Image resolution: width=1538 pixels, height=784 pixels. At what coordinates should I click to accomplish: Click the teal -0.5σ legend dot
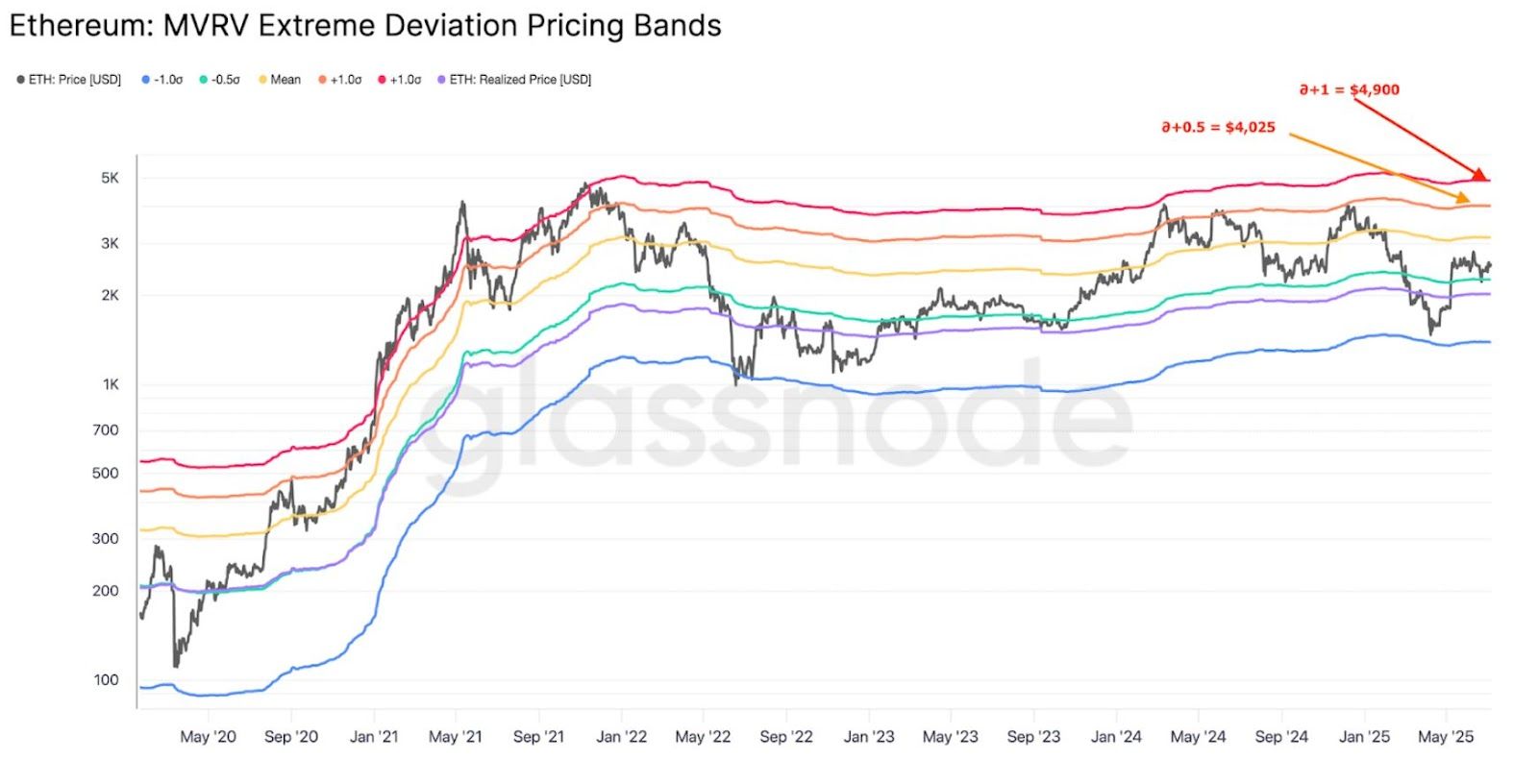coord(204,80)
